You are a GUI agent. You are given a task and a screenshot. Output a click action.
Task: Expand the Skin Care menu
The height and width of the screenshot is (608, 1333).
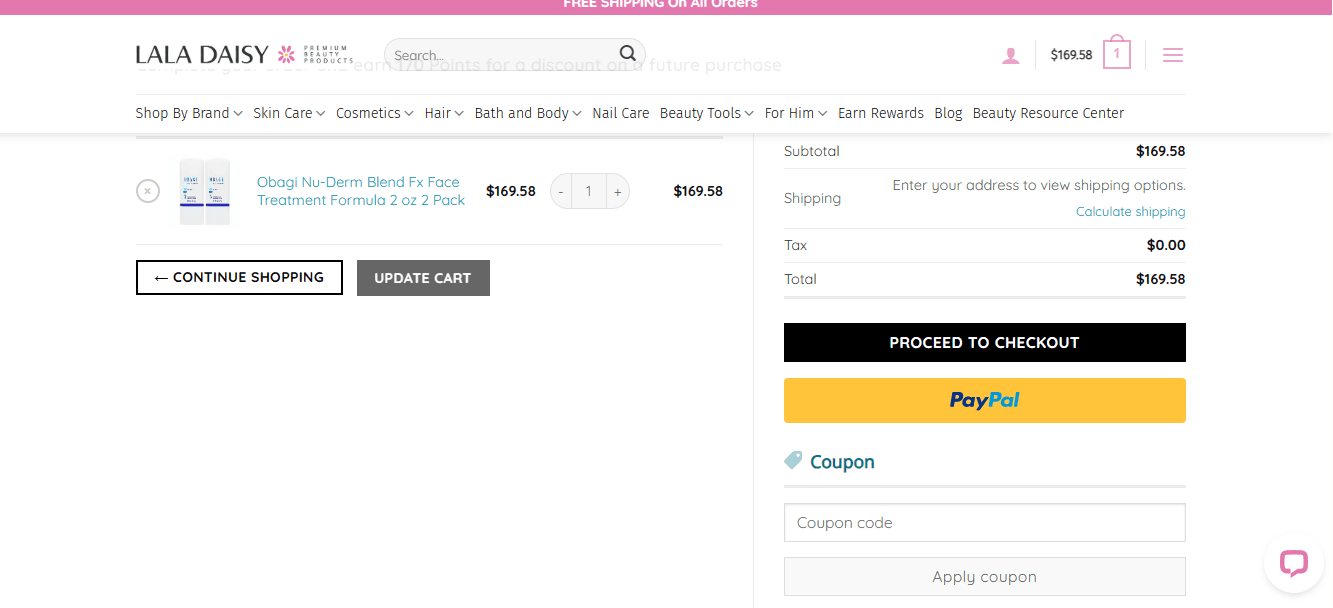tap(289, 113)
